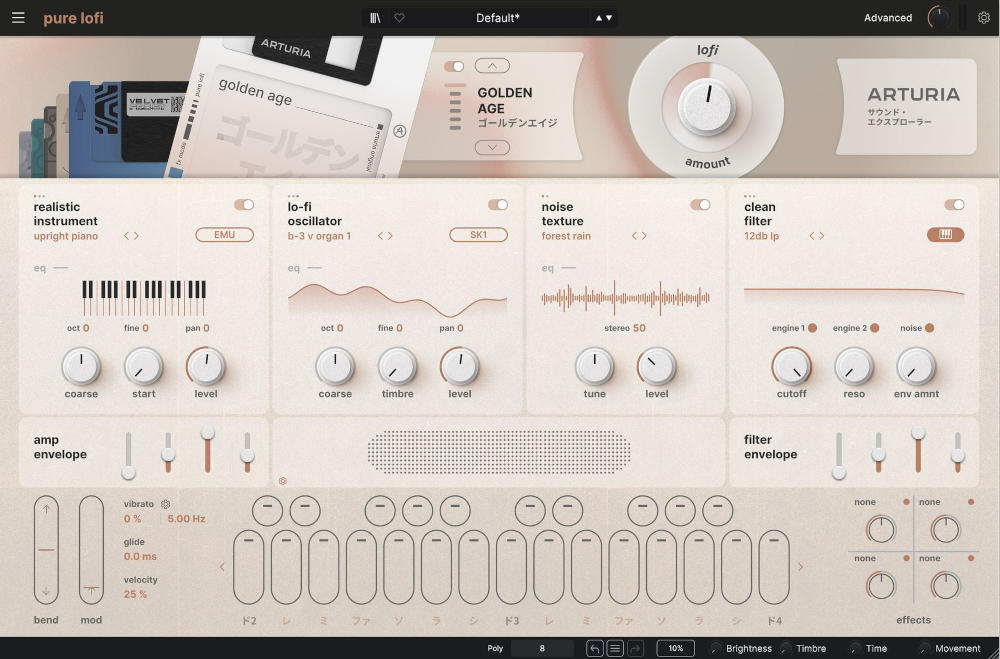This screenshot has height=659, width=1000.
Task: Select the next lofi type with the down chevron
Action: point(492,147)
